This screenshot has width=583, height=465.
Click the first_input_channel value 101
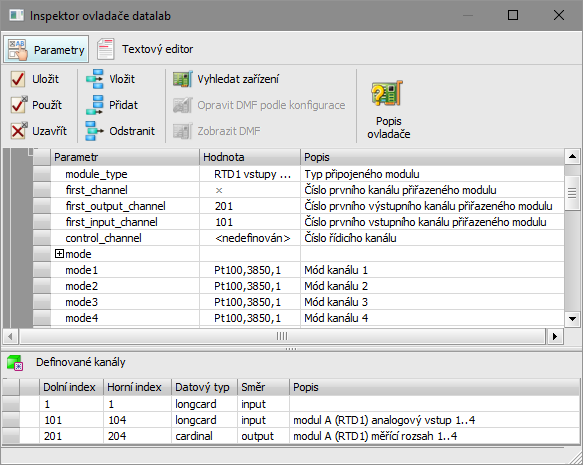224,222
